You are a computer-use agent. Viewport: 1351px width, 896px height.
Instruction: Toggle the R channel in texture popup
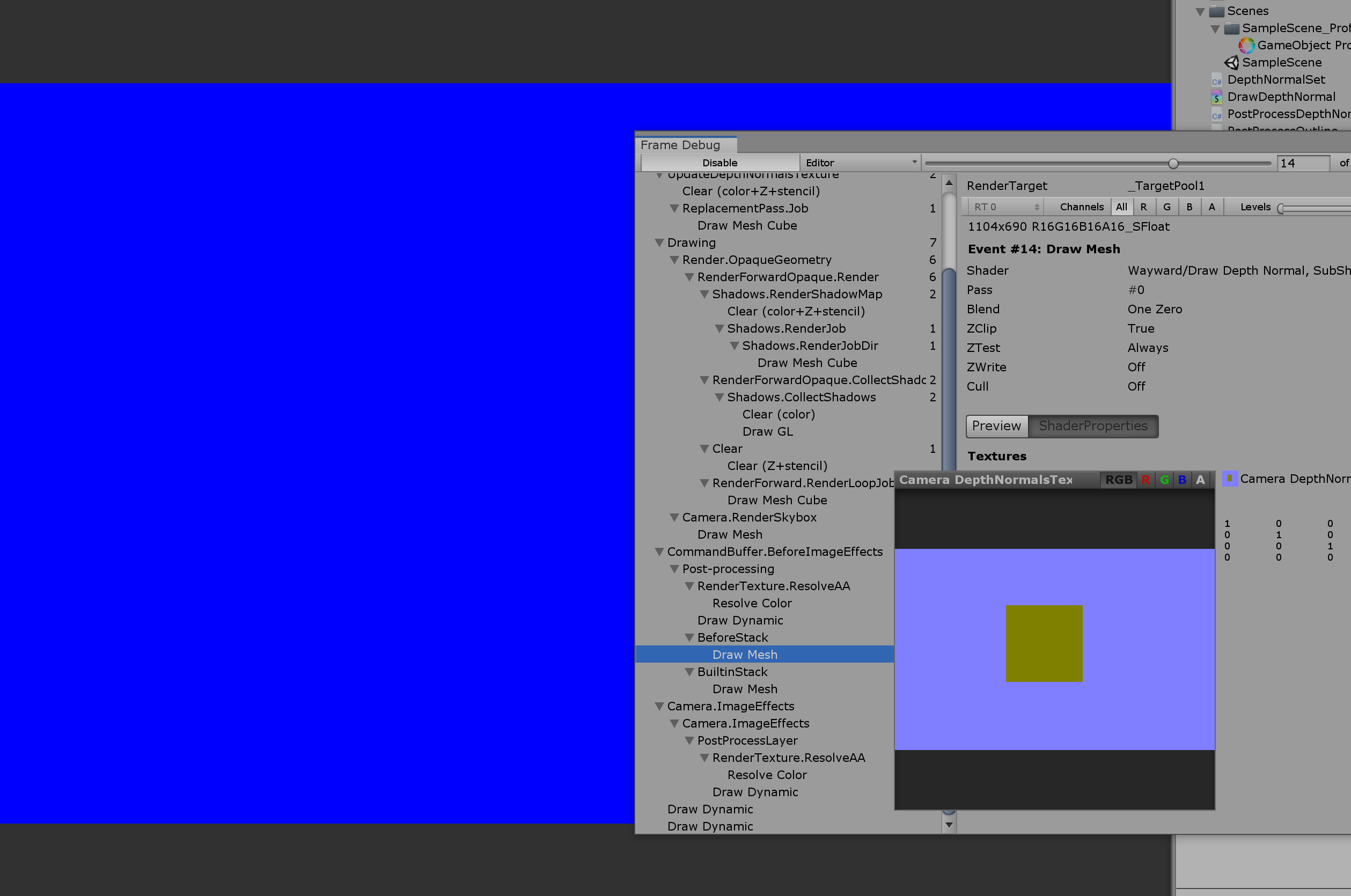pos(1146,480)
